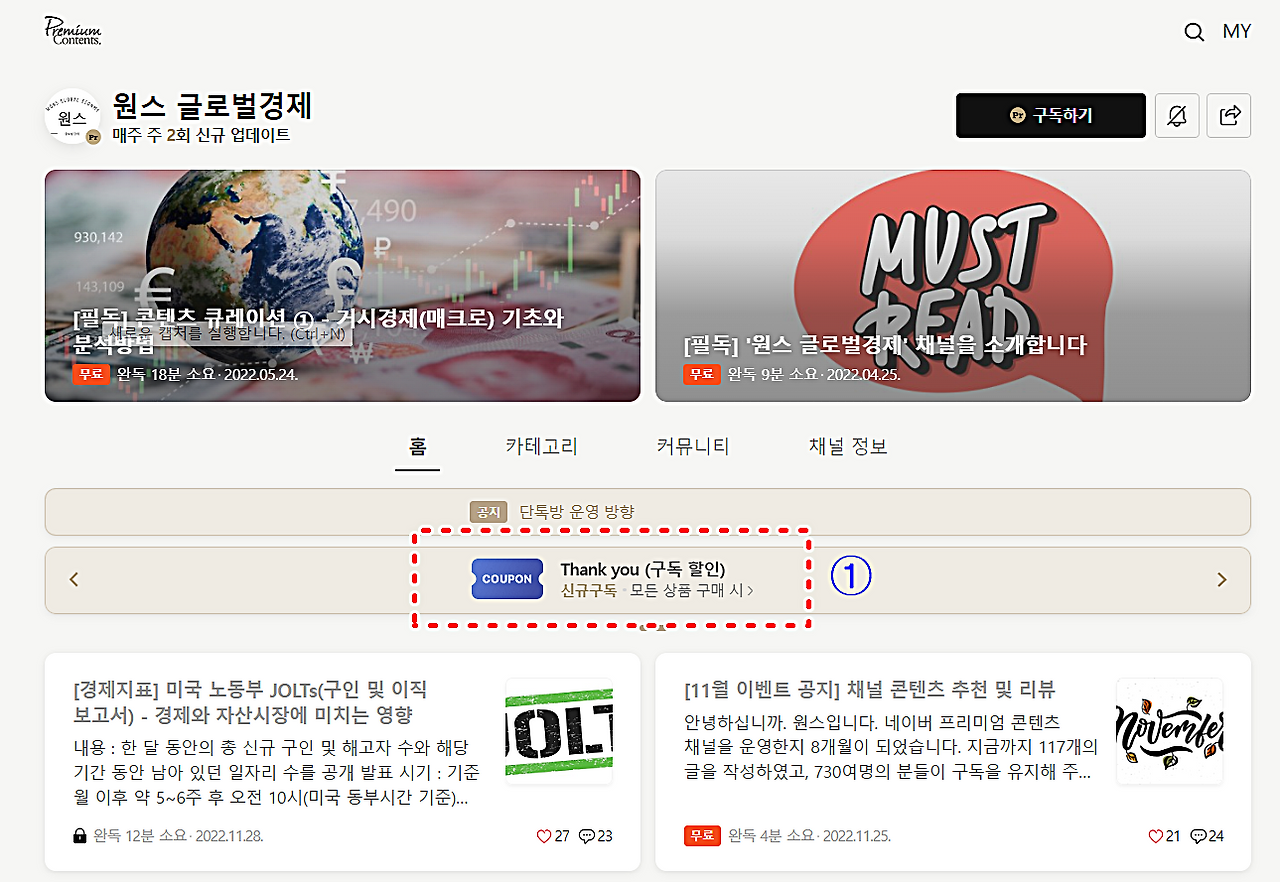The image size is (1280, 882).
Task: Open the search icon in the header
Action: point(1194,31)
